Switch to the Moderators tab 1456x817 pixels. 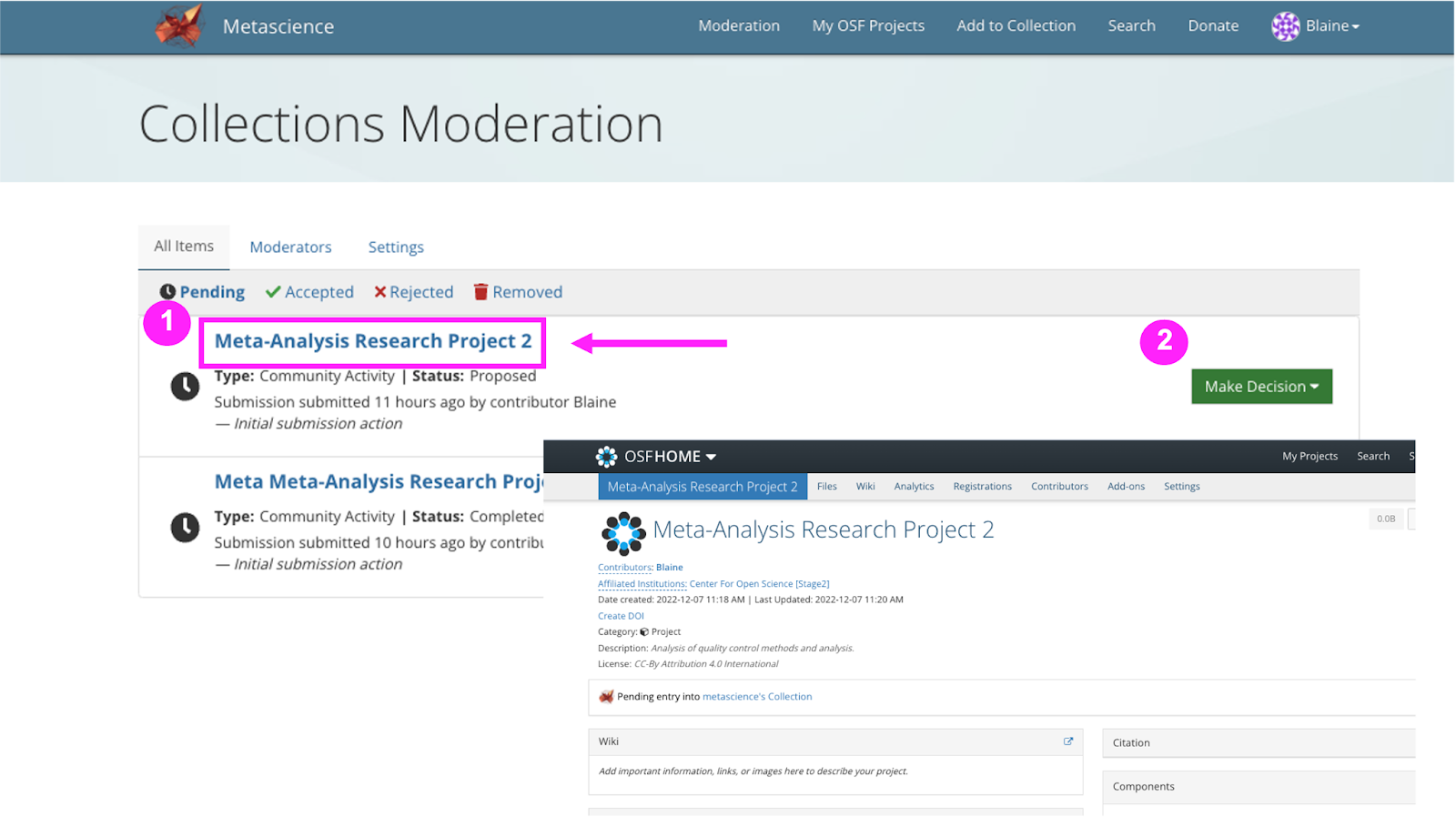coord(290,247)
